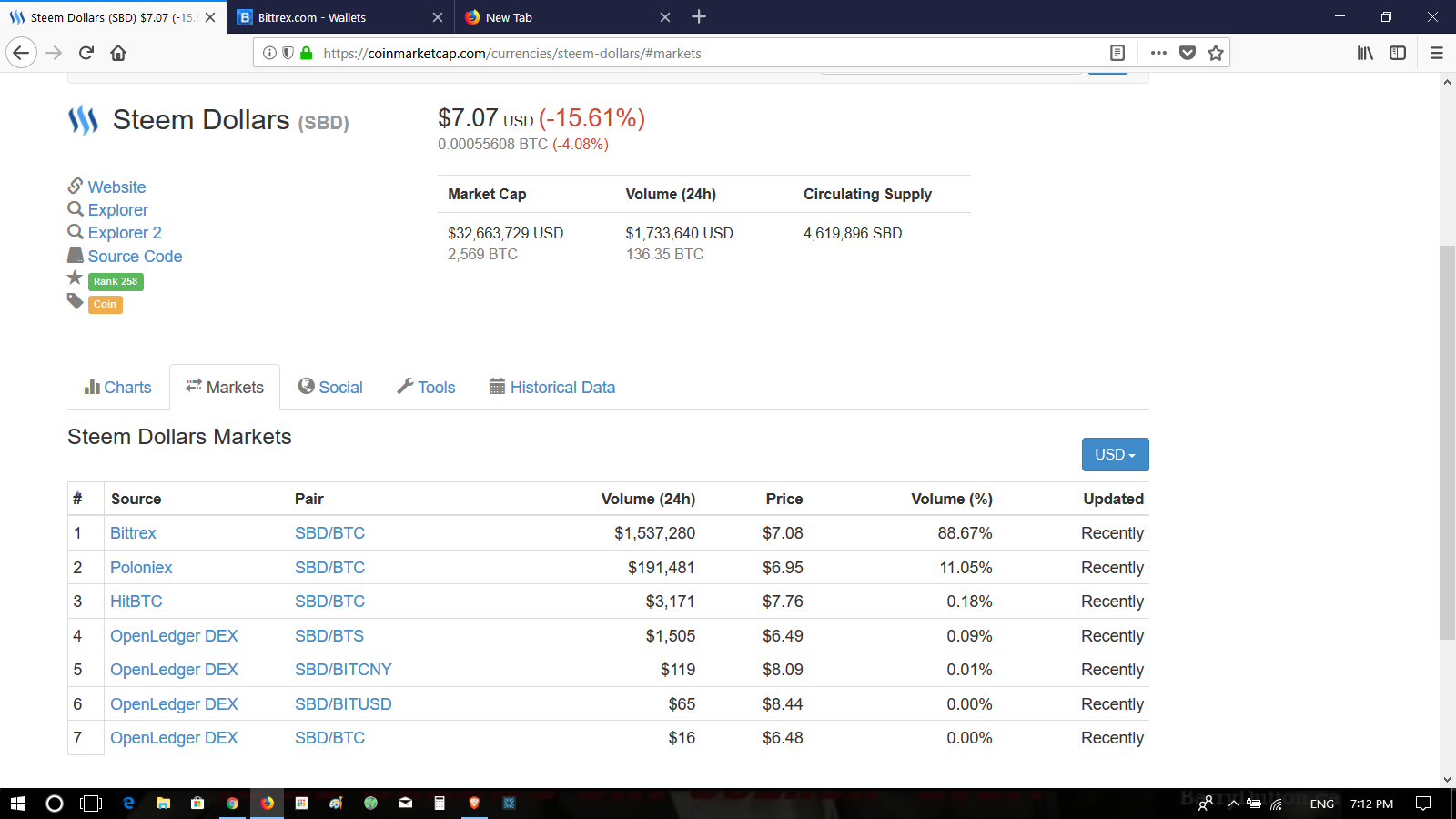Image resolution: width=1456 pixels, height=819 pixels.
Task: Open the SBD/BTC pair for HitBTC
Action: pyautogui.click(x=329, y=602)
